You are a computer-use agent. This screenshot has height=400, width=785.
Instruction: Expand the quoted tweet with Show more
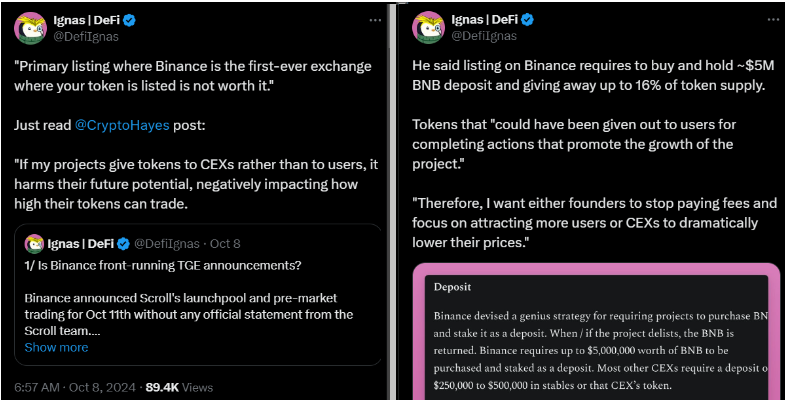point(56,347)
